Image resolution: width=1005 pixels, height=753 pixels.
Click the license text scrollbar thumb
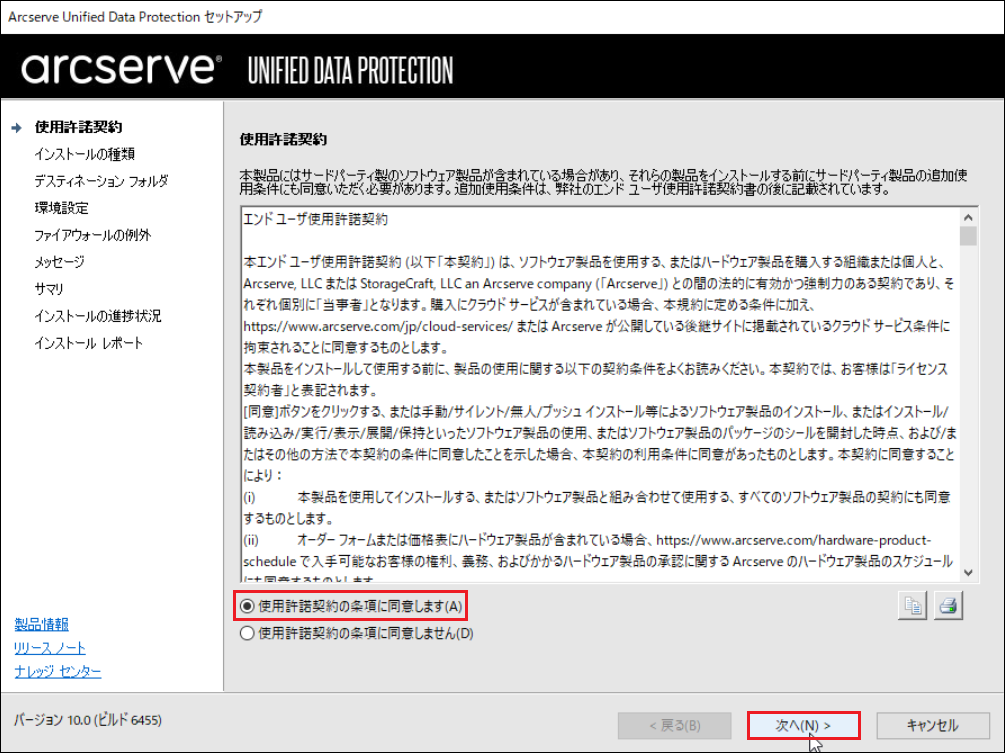coord(968,236)
